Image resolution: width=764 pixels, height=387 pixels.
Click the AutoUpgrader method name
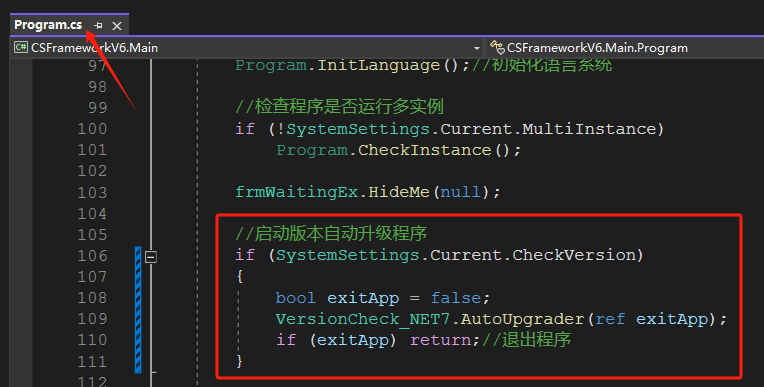pos(522,319)
